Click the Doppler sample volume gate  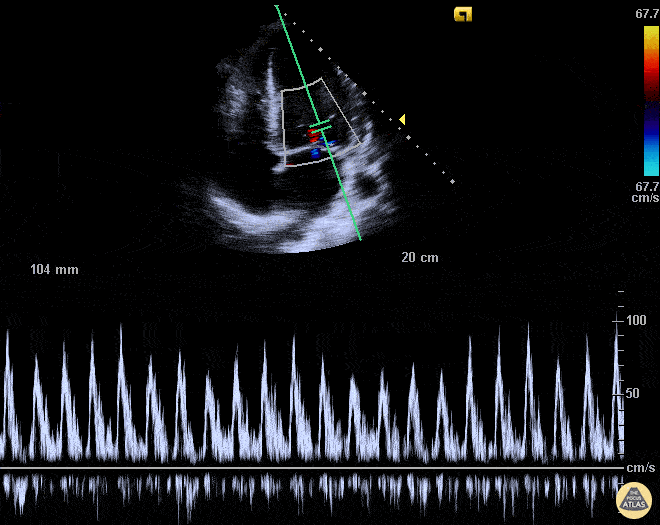(x=321, y=127)
